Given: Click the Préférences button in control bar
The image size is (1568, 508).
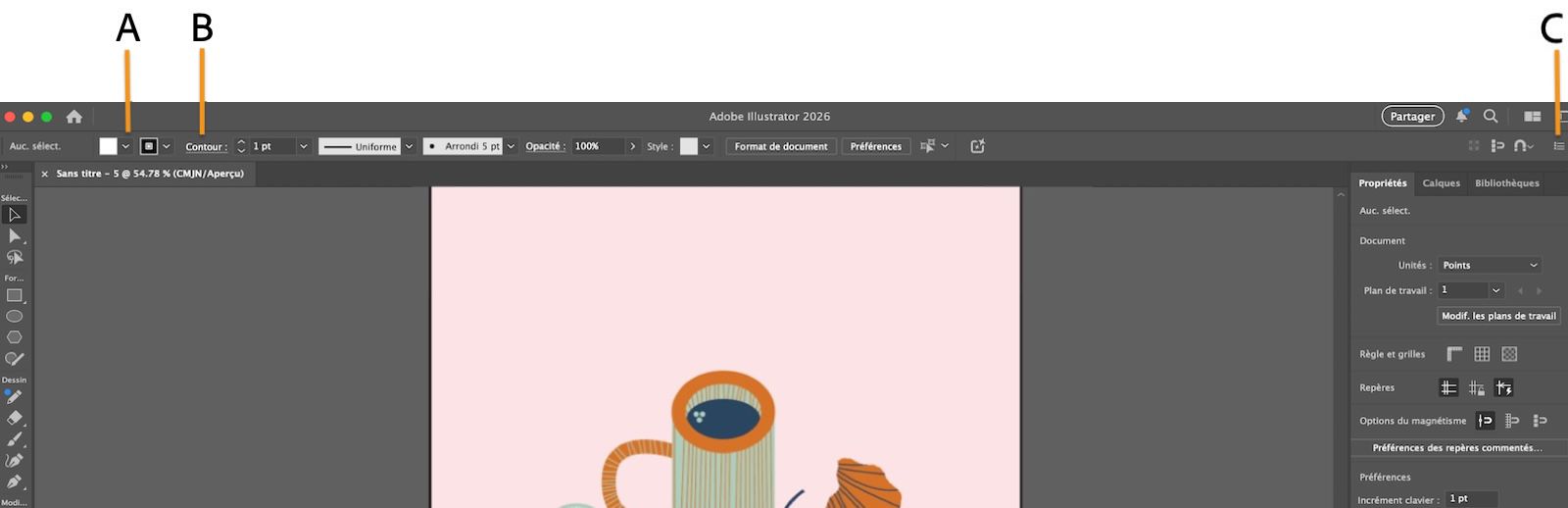Looking at the screenshot, I should (875, 146).
